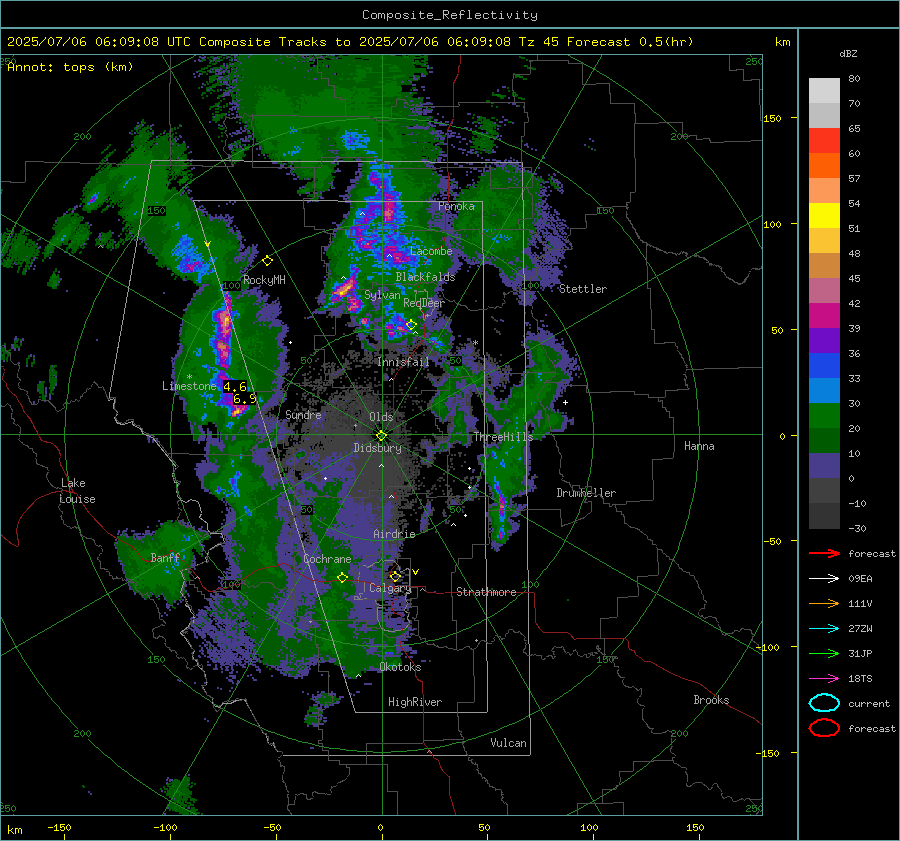
Task: Click the yellow radar-site diamond between Olds and Didsbury
Action: pos(381,436)
